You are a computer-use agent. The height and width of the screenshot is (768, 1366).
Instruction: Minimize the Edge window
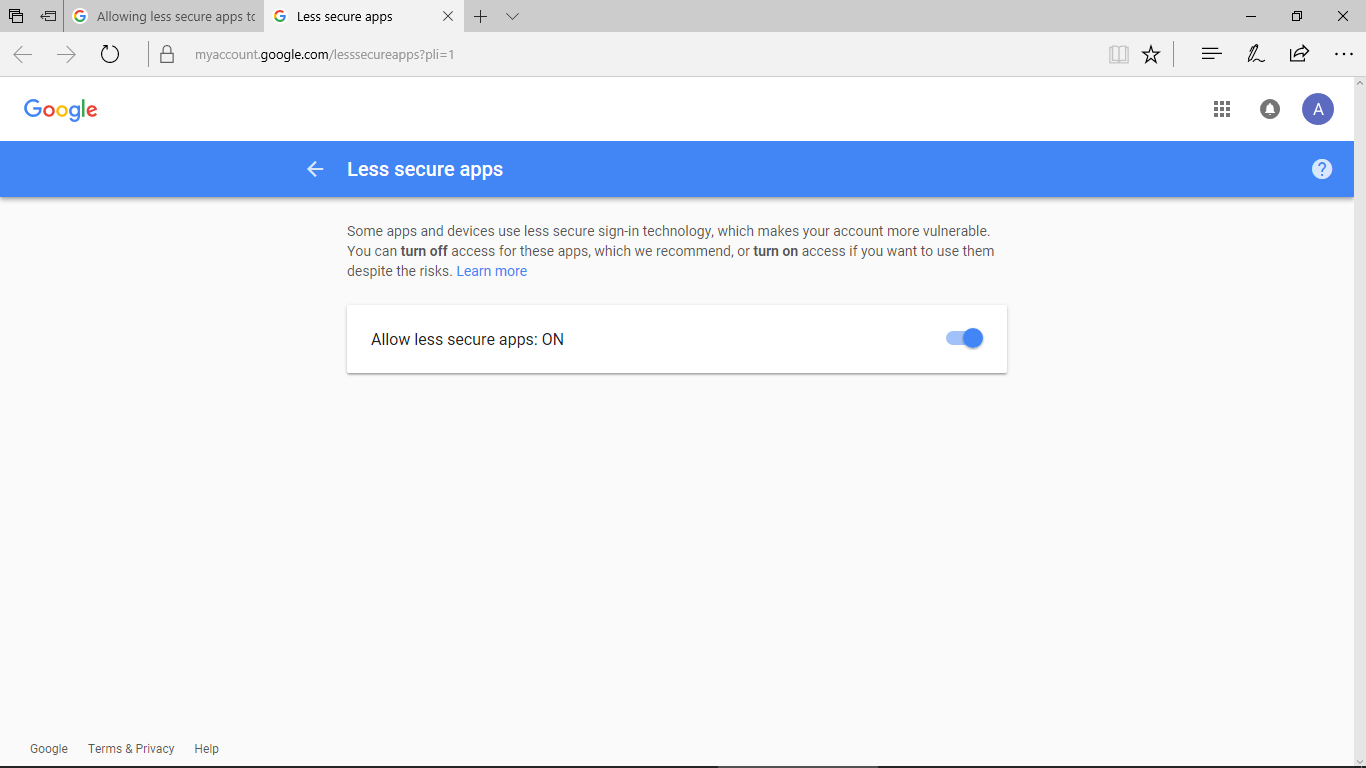point(1251,16)
